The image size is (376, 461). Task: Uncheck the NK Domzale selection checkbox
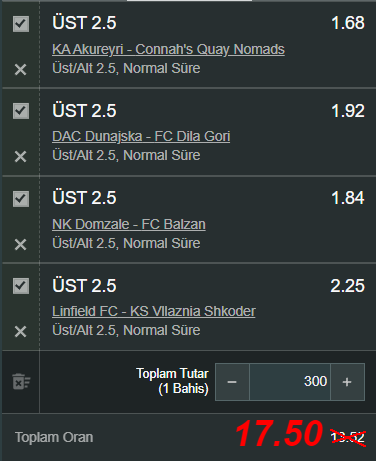point(21,199)
